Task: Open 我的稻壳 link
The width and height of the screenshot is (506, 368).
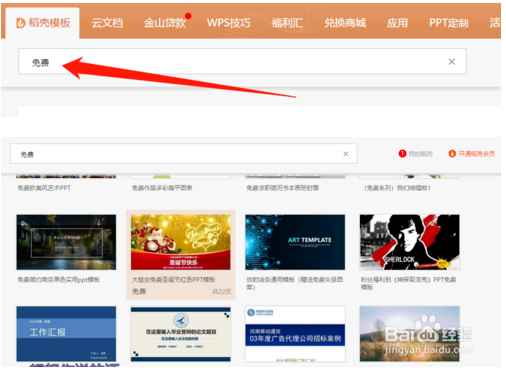Action: 420,154
